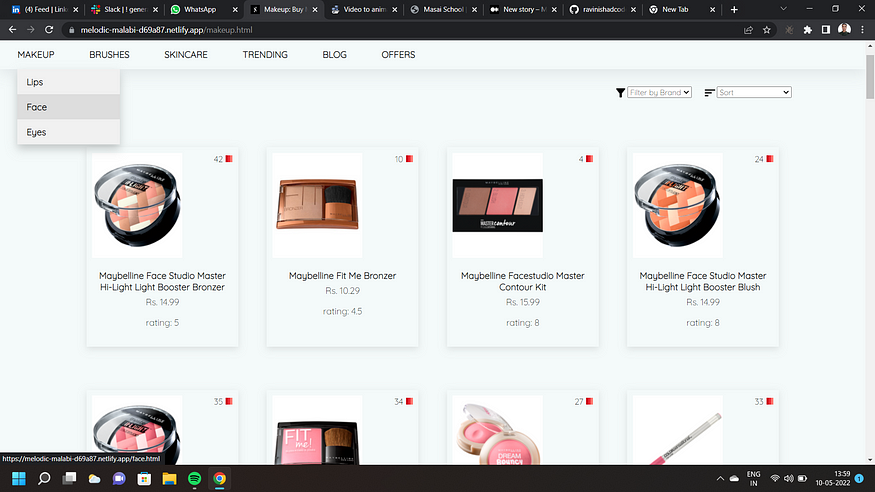Select Face from the Makeup submenu
Image resolution: width=875 pixels, height=492 pixels.
pyautogui.click(x=69, y=107)
